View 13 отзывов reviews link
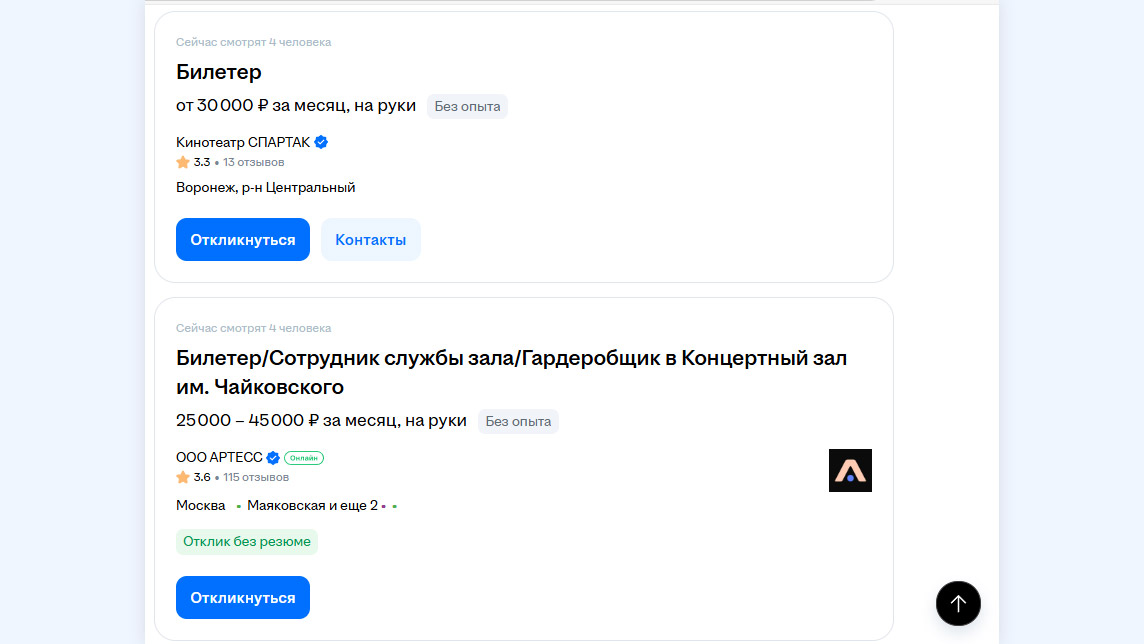The image size is (1144, 644). (254, 163)
